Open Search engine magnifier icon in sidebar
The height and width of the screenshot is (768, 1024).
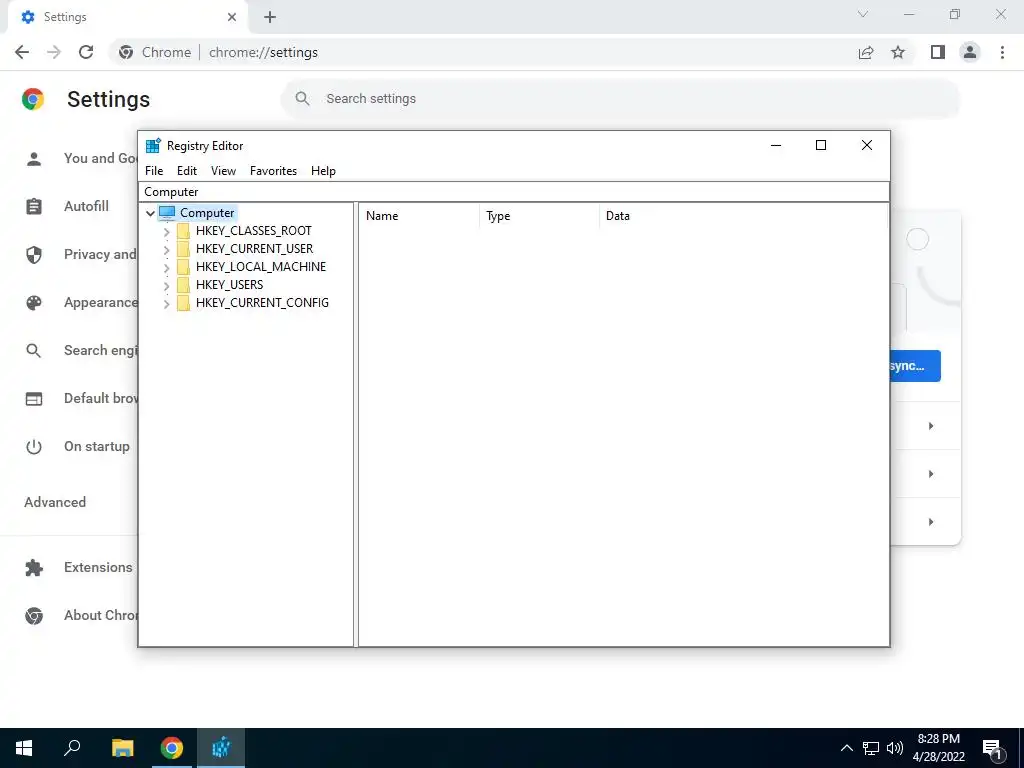tap(34, 351)
